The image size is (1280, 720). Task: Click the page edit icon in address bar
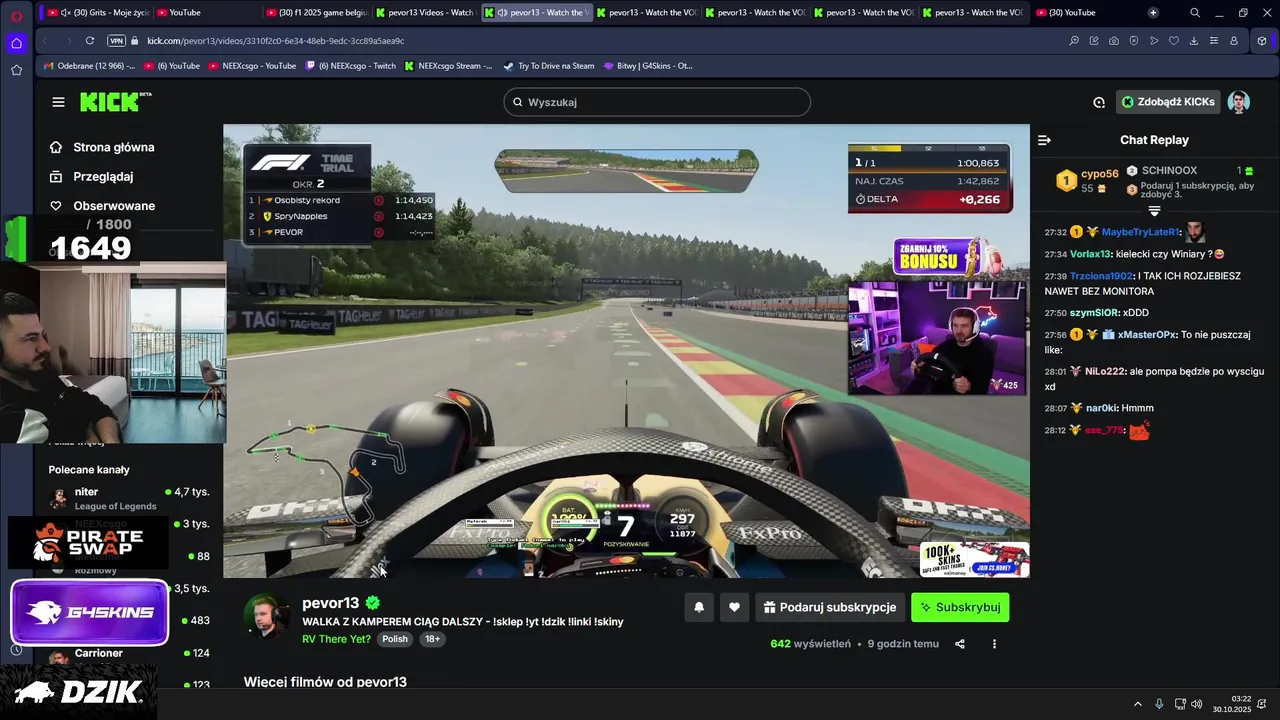(x=1094, y=41)
